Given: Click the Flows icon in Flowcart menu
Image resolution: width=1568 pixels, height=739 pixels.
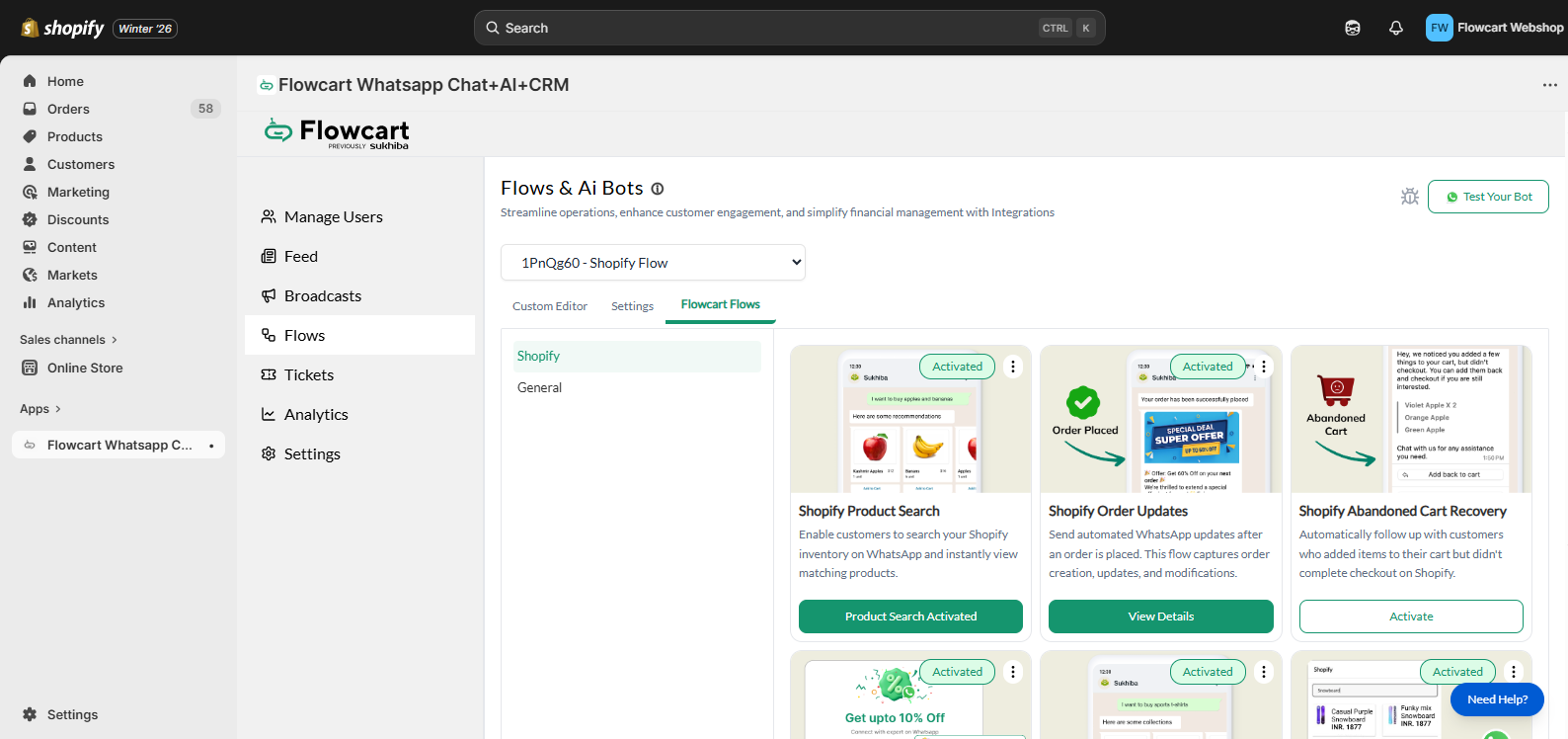Looking at the screenshot, I should pos(269,335).
